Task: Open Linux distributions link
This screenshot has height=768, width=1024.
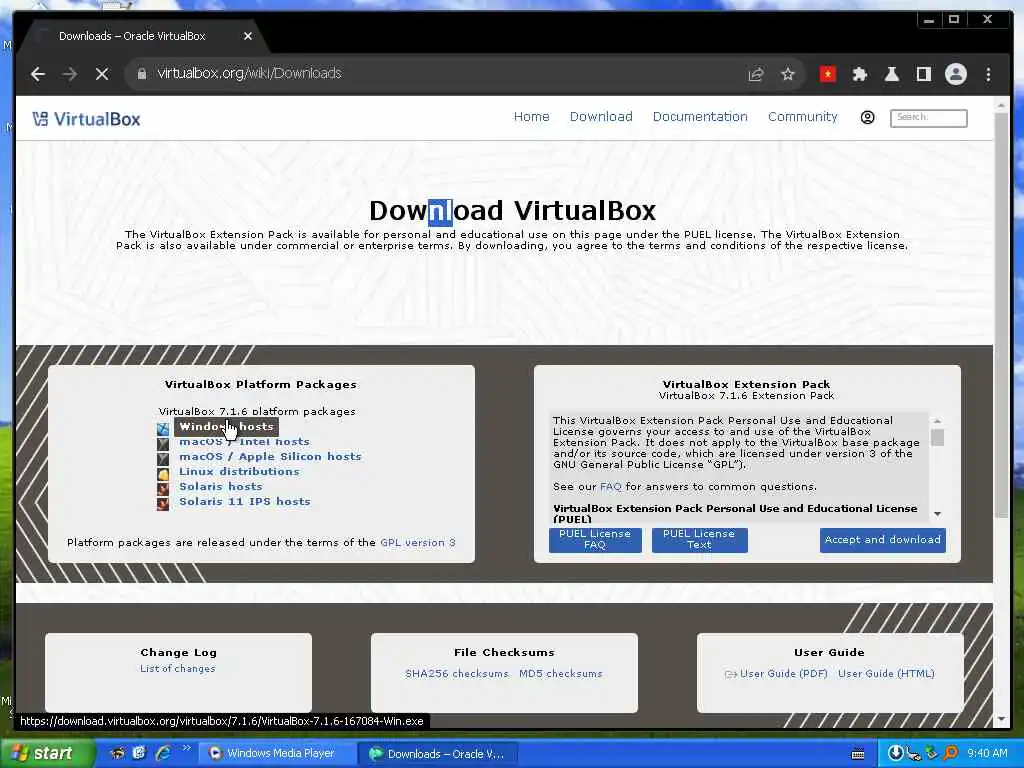Action: click(x=239, y=472)
